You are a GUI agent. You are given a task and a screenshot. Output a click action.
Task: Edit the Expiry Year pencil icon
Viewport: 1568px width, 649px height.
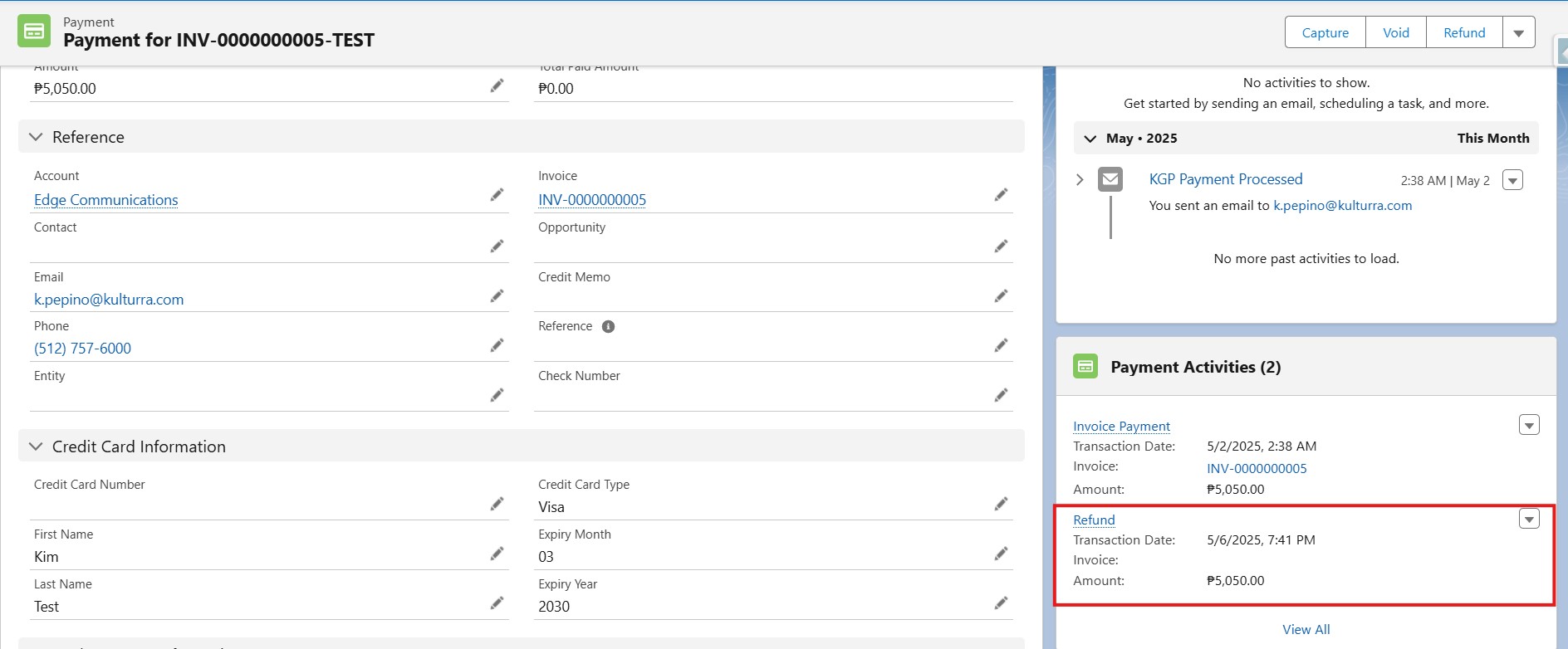coord(1001,603)
